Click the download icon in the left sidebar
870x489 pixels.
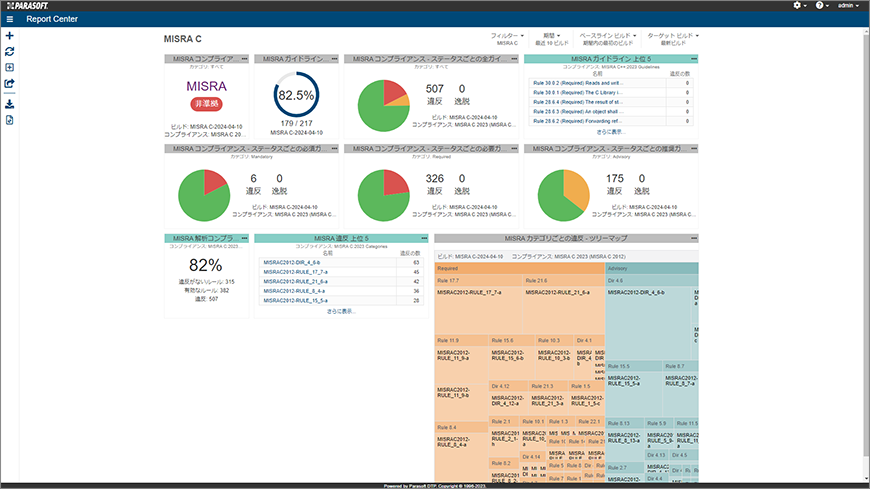pos(9,104)
